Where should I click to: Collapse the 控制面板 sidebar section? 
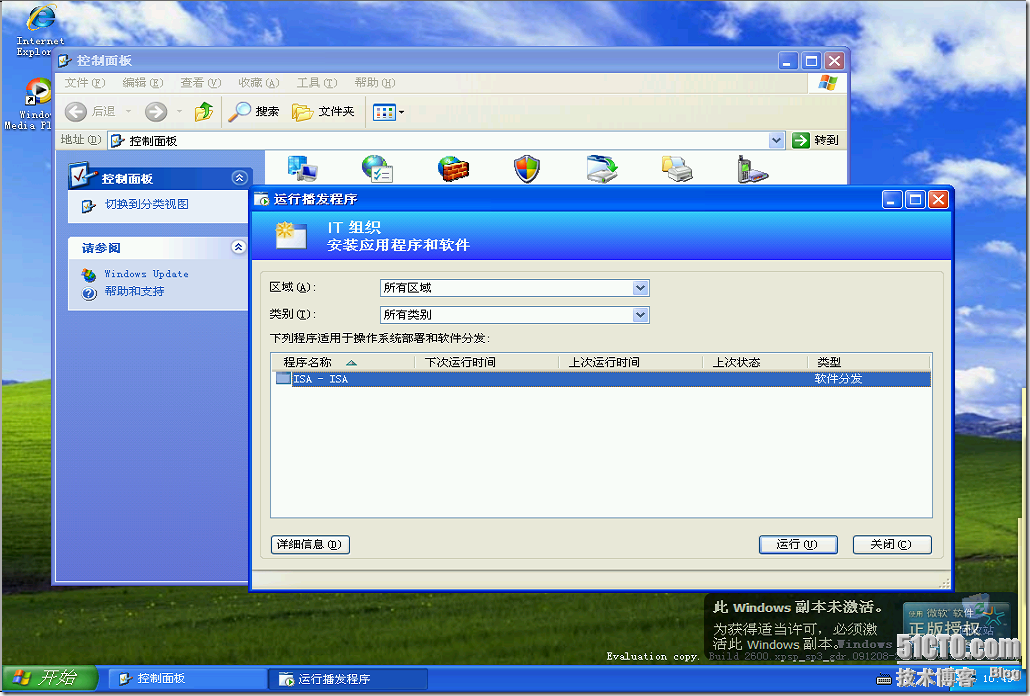239,178
